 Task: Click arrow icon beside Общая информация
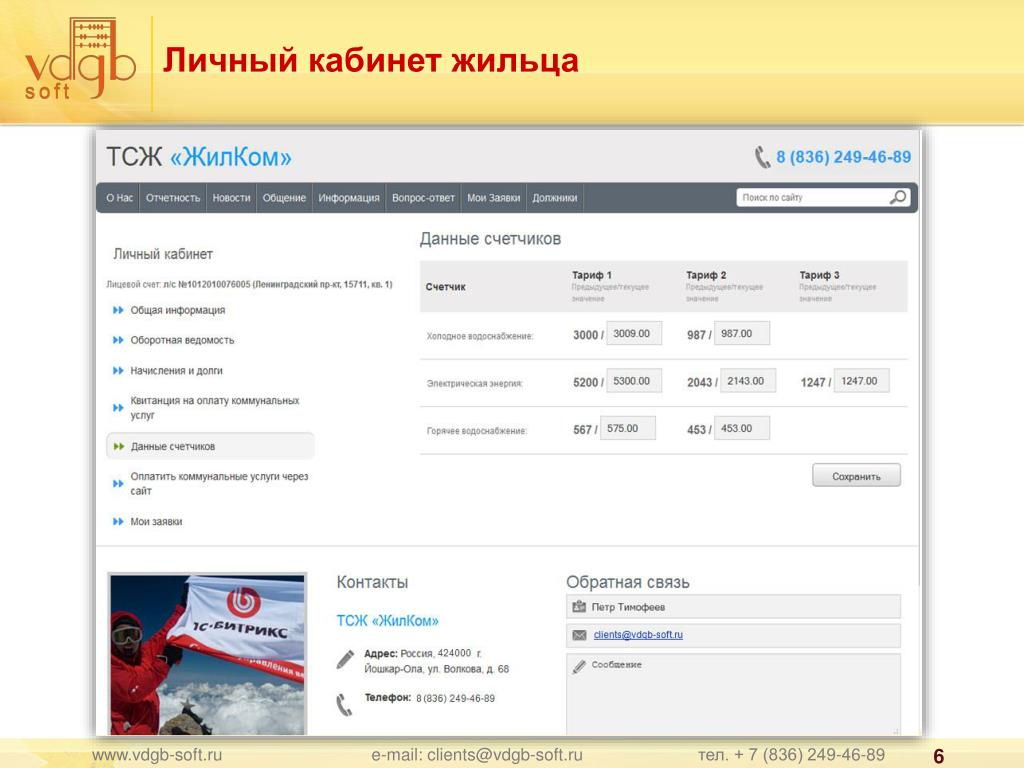118,310
